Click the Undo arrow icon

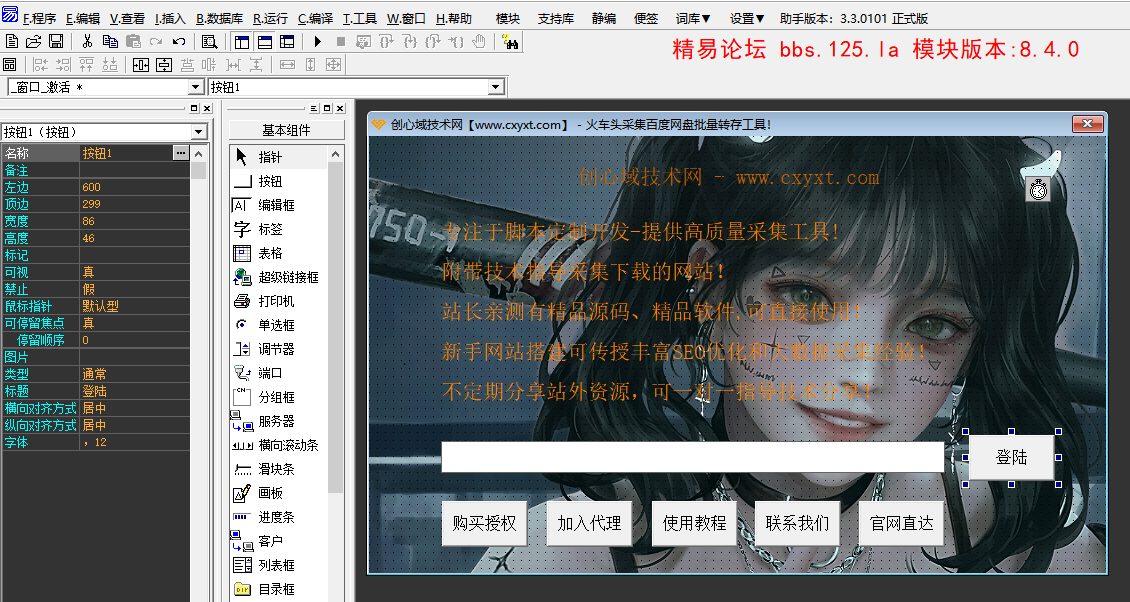[179, 42]
